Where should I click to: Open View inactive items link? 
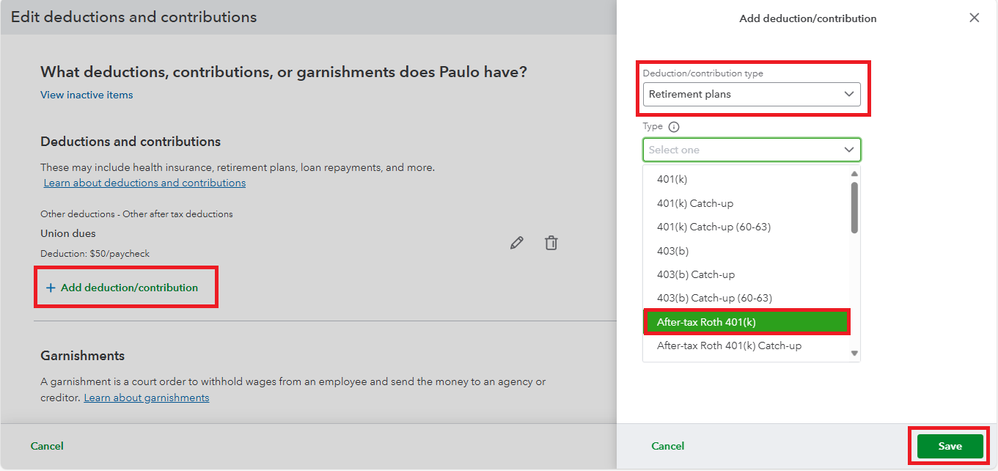[86, 95]
